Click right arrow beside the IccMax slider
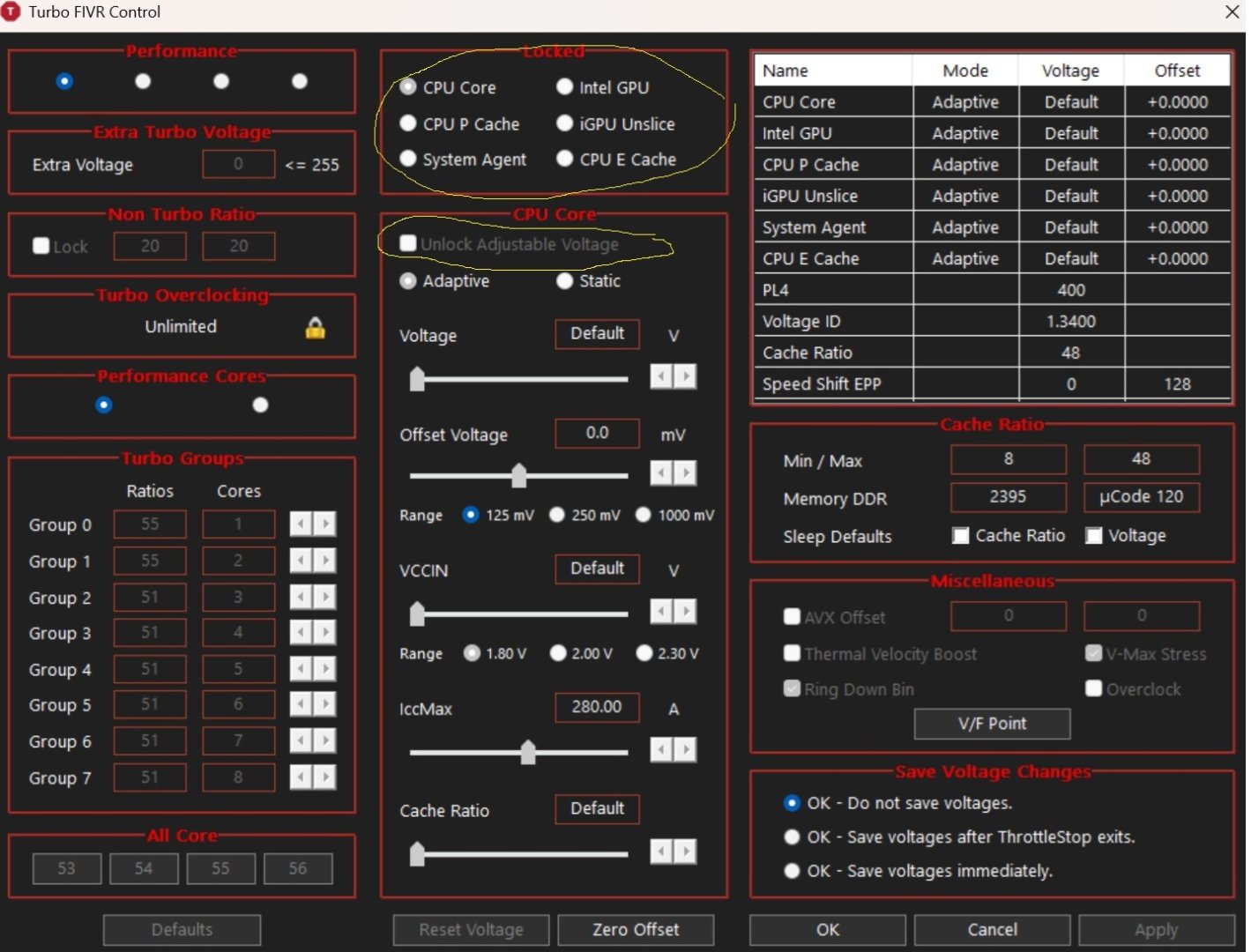 tap(684, 750)
